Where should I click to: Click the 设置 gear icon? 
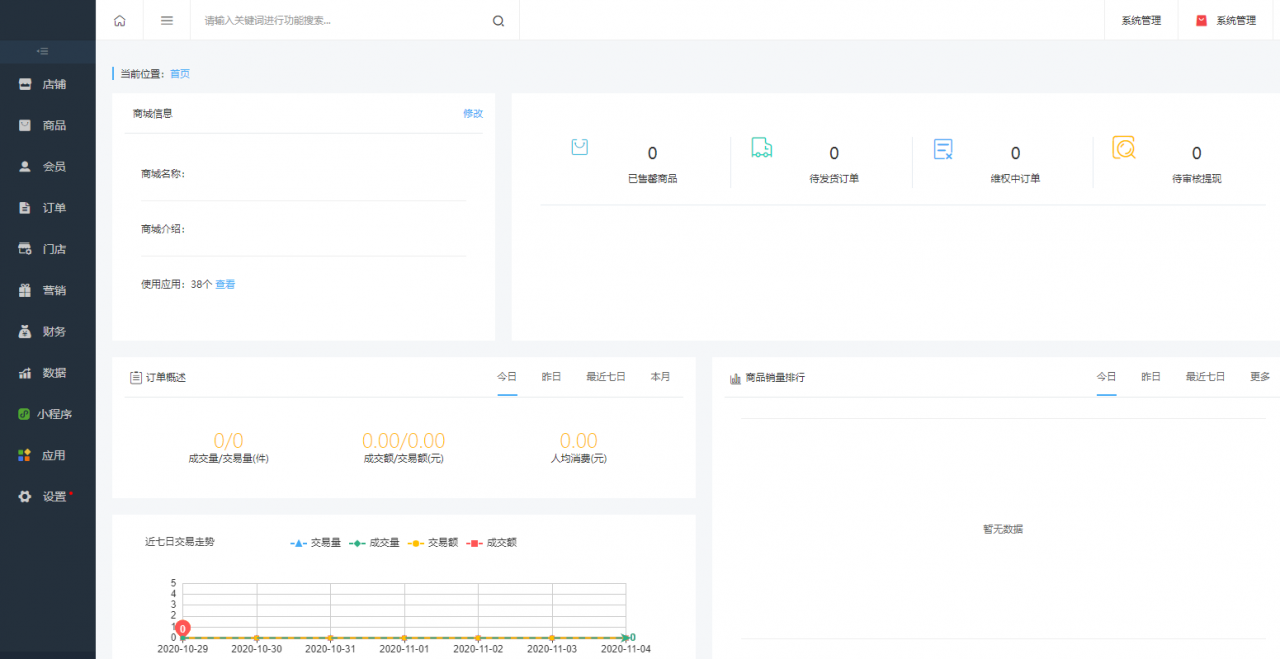point(25,496)
